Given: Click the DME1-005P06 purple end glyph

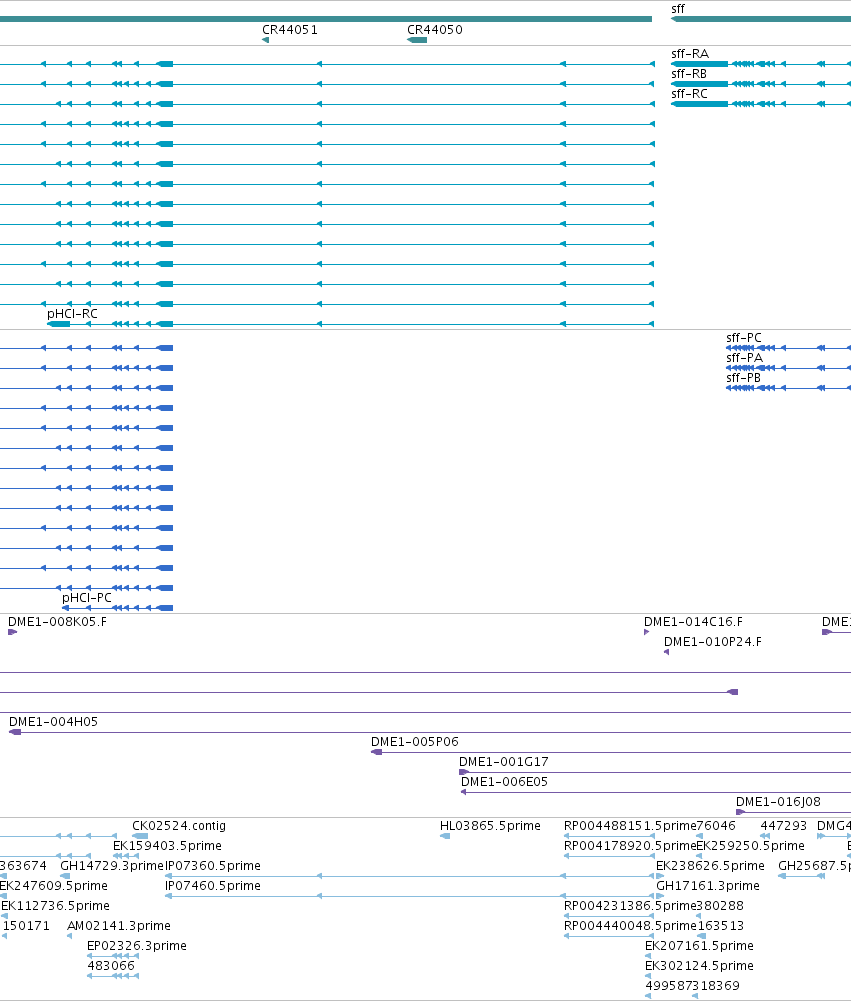Looking at the screenshot, I should pos(377,752).
